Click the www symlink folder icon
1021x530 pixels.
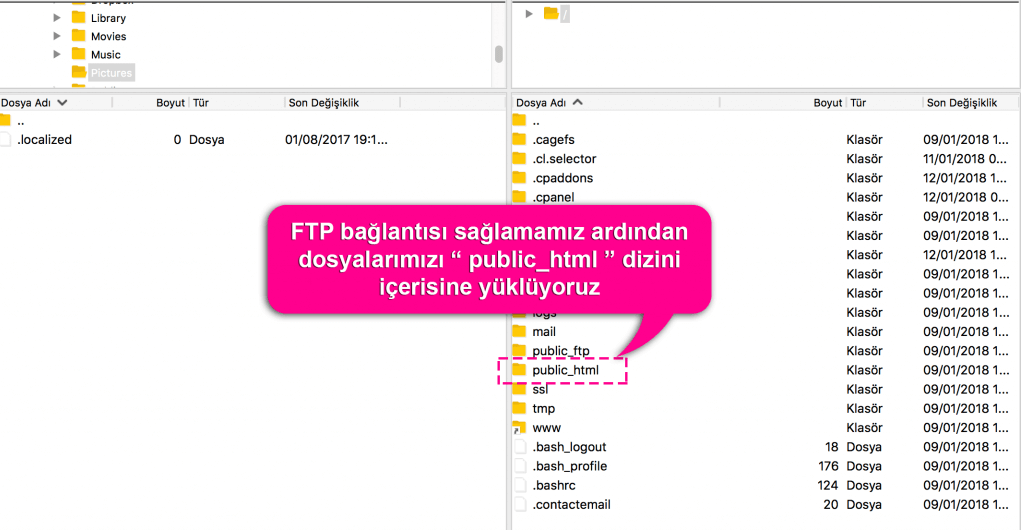519,428
